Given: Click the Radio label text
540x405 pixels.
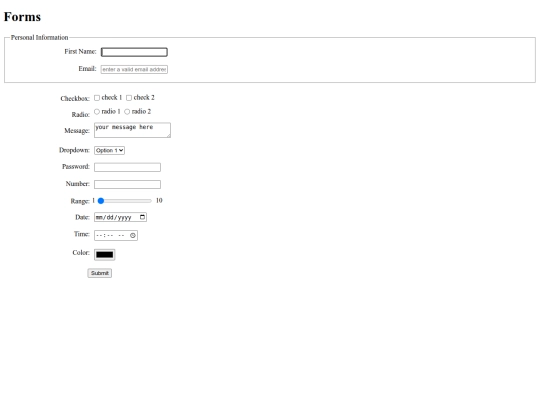Looking at the screenshot, I should 81,114.
